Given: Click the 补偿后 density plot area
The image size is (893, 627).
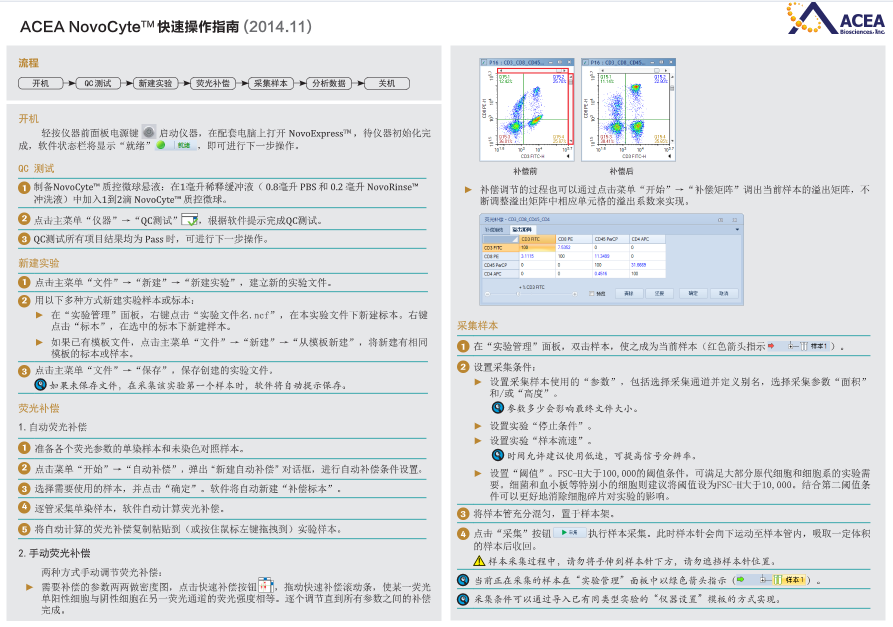Looking at the screenshot, I should coord(633,109).
